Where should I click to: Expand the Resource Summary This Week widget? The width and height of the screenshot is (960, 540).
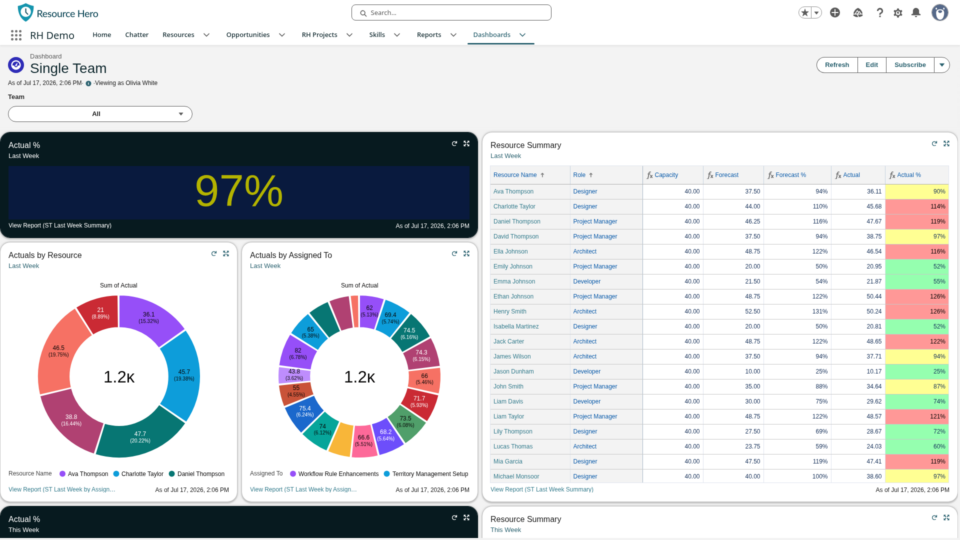947,518
